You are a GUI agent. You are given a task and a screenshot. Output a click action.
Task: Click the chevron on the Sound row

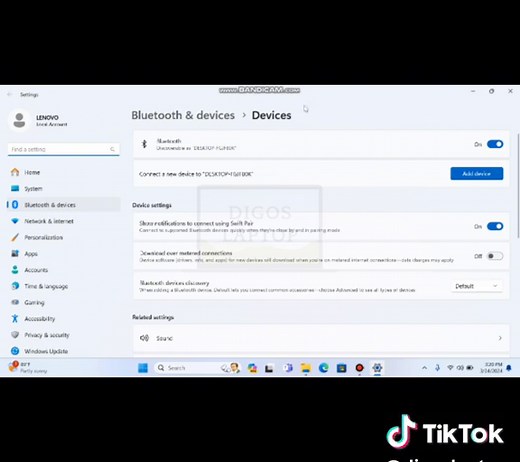click(500, 338)
